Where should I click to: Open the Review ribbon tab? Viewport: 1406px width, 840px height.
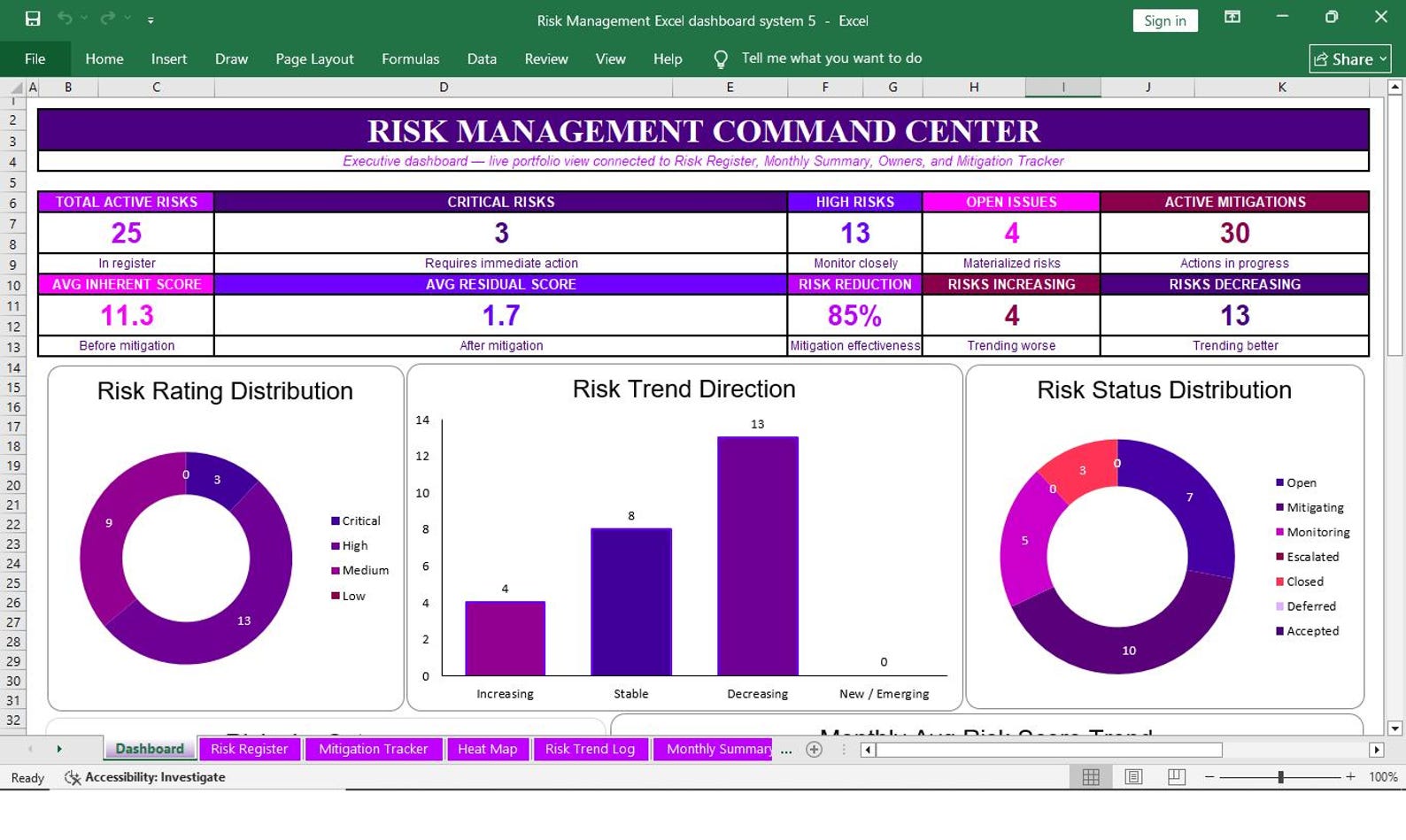click(x=546, y=58)
